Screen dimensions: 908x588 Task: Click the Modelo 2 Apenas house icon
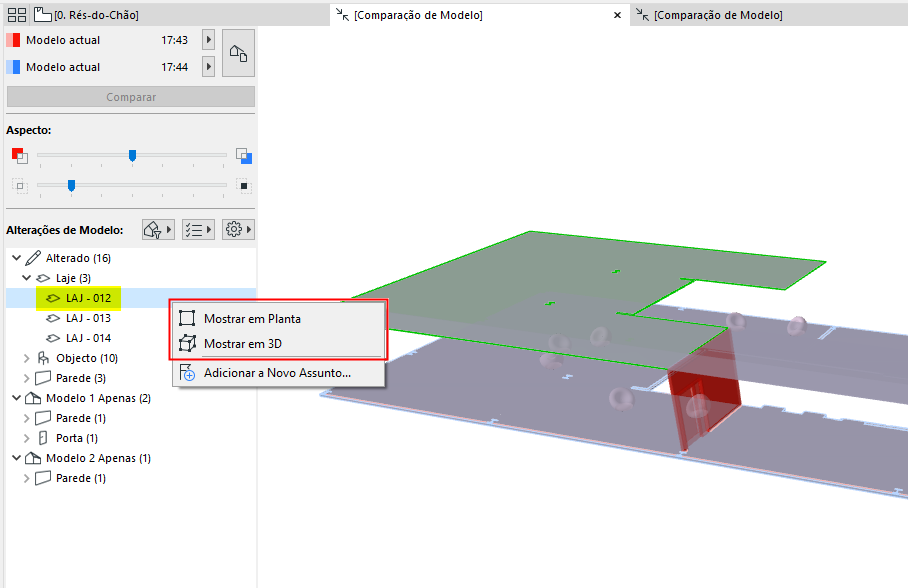click(33, 458)
